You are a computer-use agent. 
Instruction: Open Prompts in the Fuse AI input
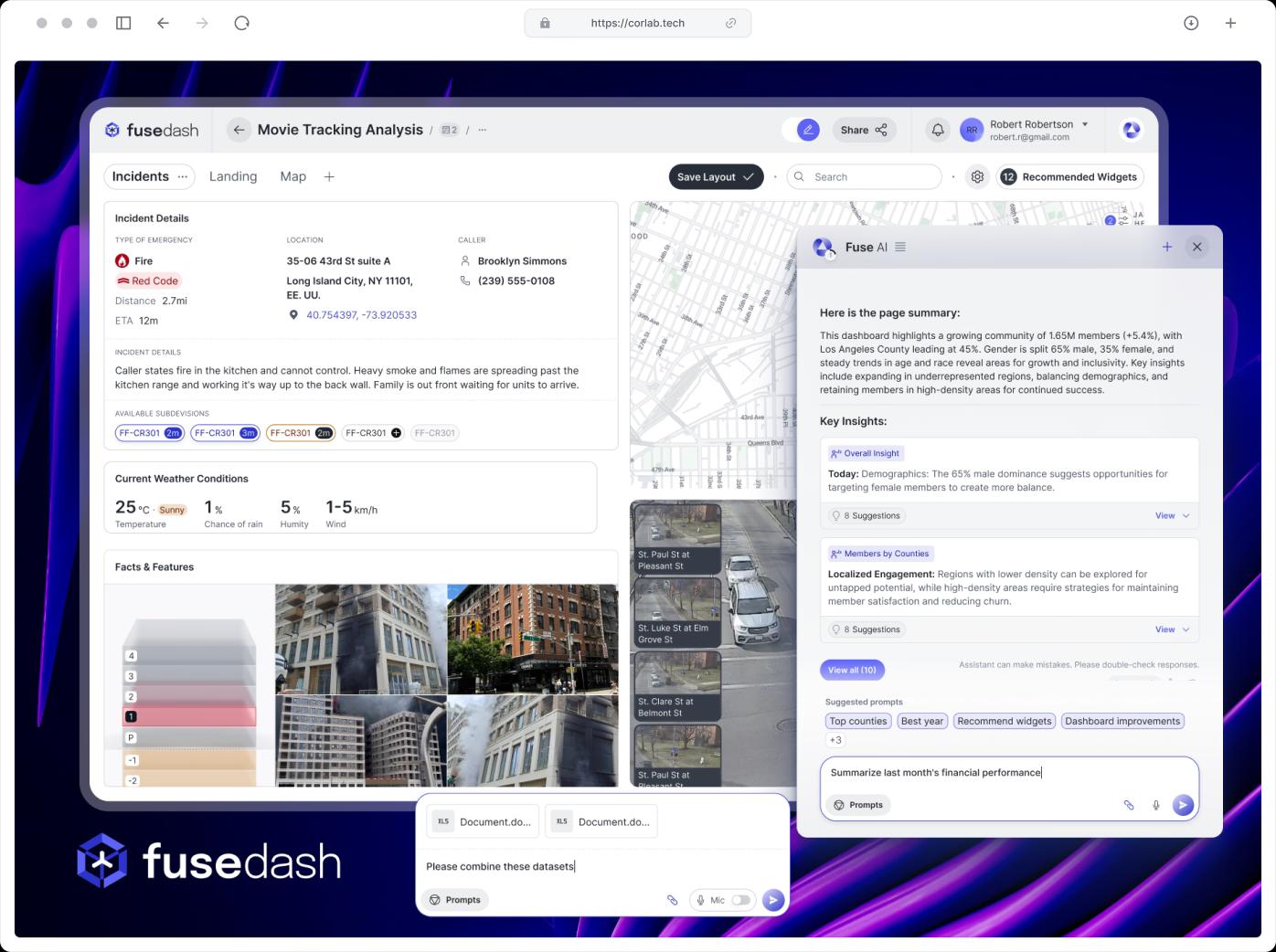click(857, 805)
